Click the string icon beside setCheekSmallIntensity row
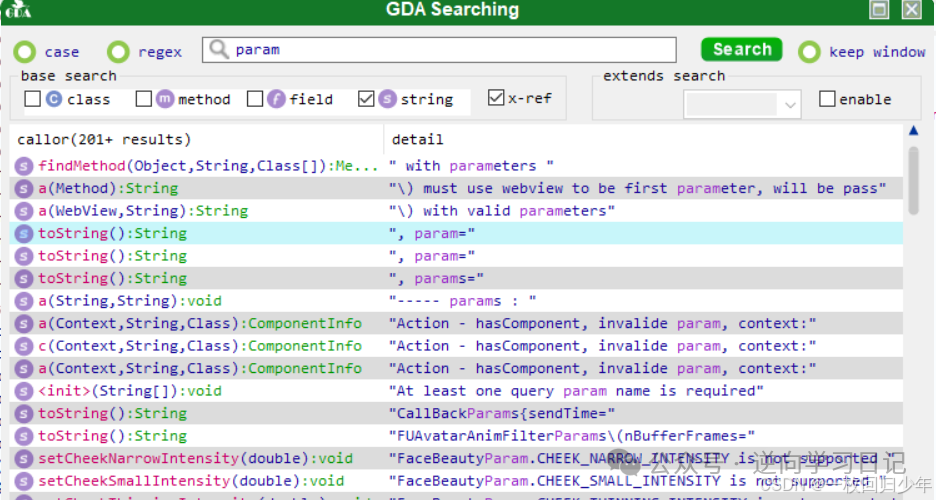The image size is (936, 500). (23, 482)
